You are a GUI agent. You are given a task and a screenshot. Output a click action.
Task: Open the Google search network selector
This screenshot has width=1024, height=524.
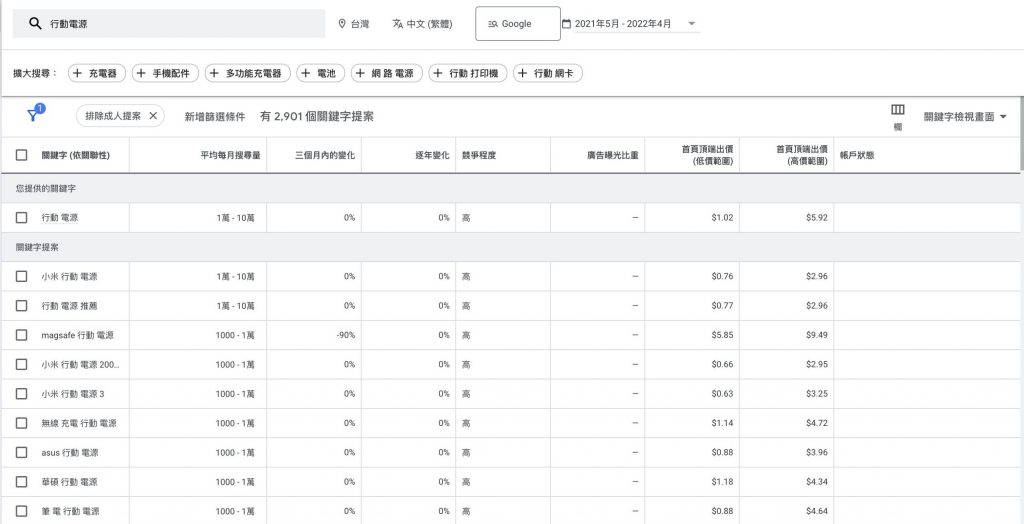click(518, 24)
